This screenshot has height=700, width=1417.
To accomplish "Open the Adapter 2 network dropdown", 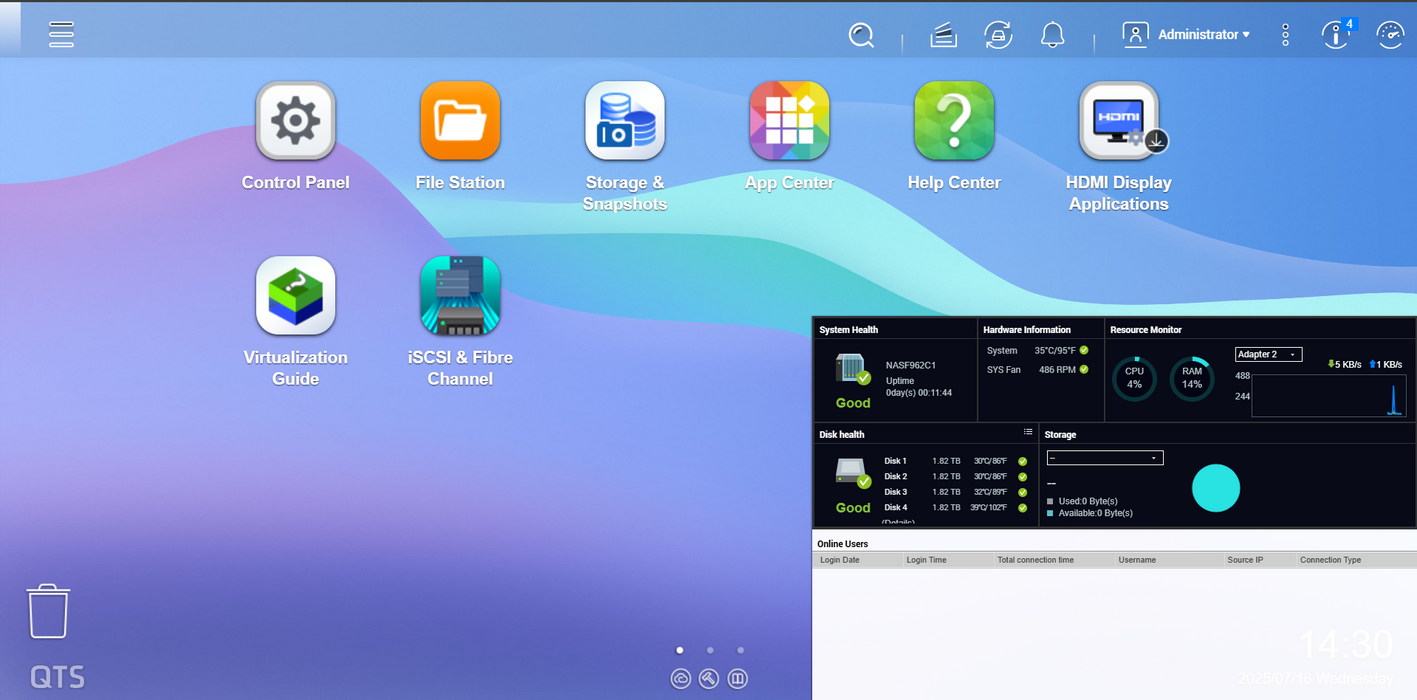I will [1268, 354].
